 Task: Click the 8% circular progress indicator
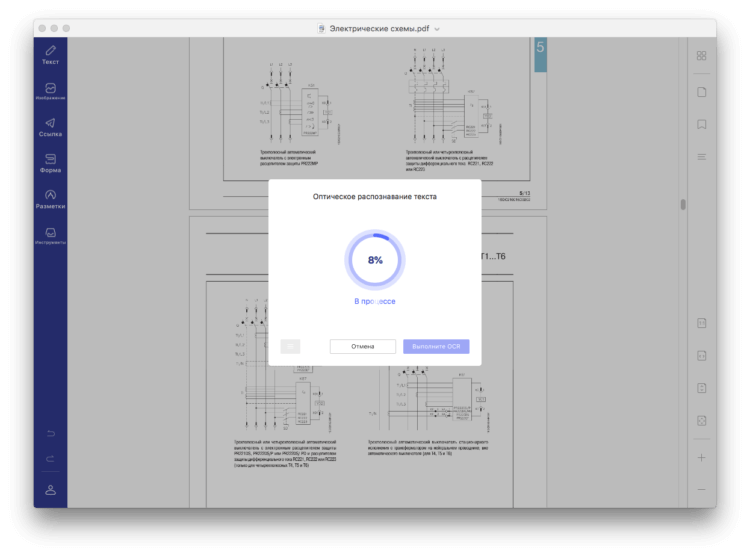point(375,260)
